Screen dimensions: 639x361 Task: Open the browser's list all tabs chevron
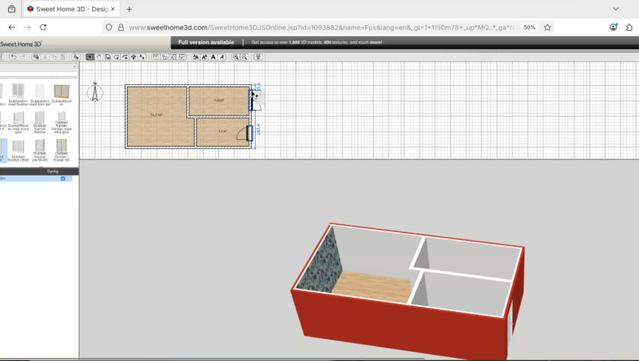tap(616, 9)
